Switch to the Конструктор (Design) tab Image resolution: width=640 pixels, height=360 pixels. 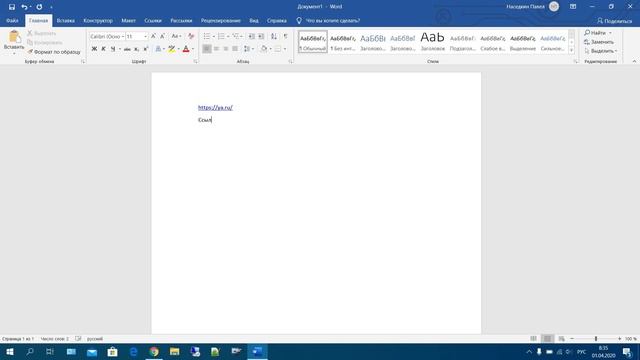tap(98, 20)
